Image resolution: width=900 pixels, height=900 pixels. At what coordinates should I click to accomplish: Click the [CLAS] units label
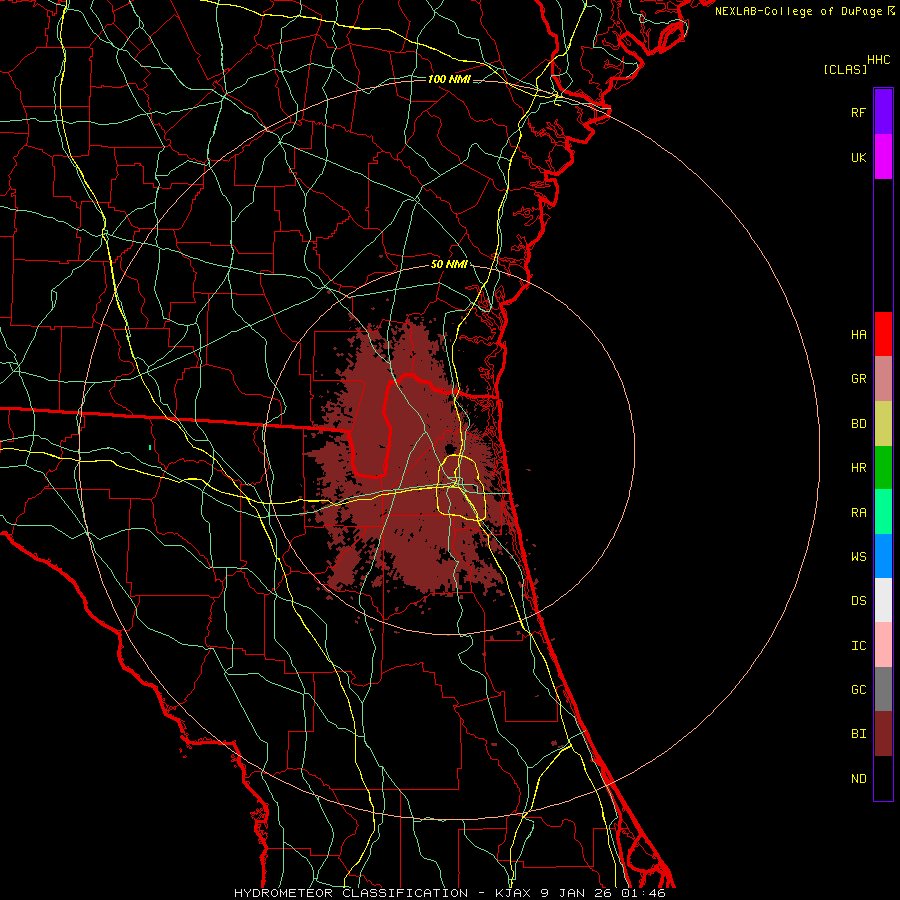point(845,69)
